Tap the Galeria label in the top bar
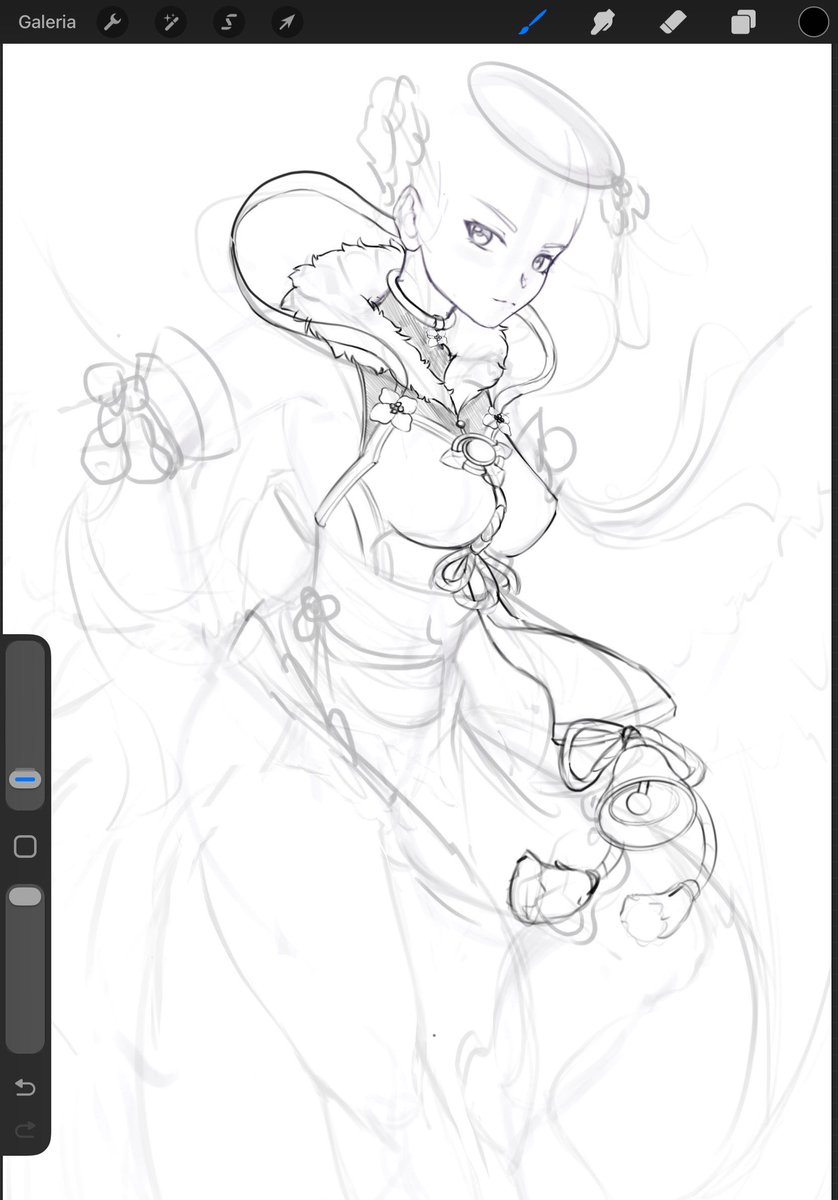This screenshot has height=1200, width=838. tap(46, 21)
